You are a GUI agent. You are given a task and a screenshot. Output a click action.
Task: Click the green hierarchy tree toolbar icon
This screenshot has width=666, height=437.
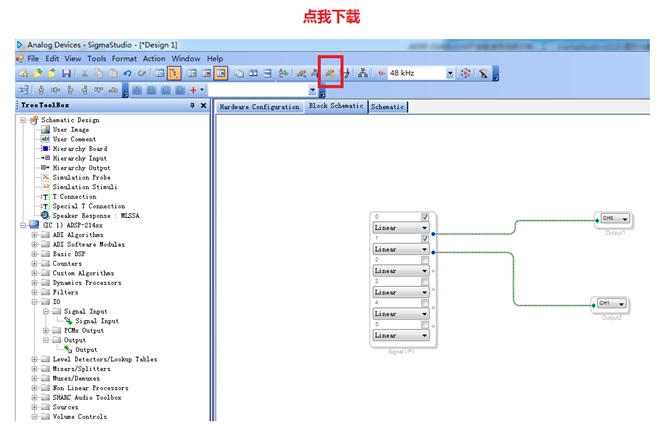coord(363,73)
